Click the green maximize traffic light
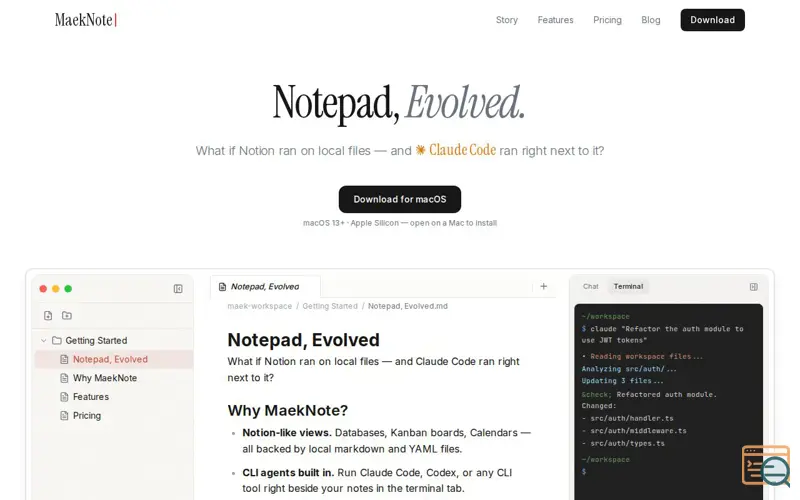Image resolution: width=800 pixels, height=500 pixels. [68, 289]
